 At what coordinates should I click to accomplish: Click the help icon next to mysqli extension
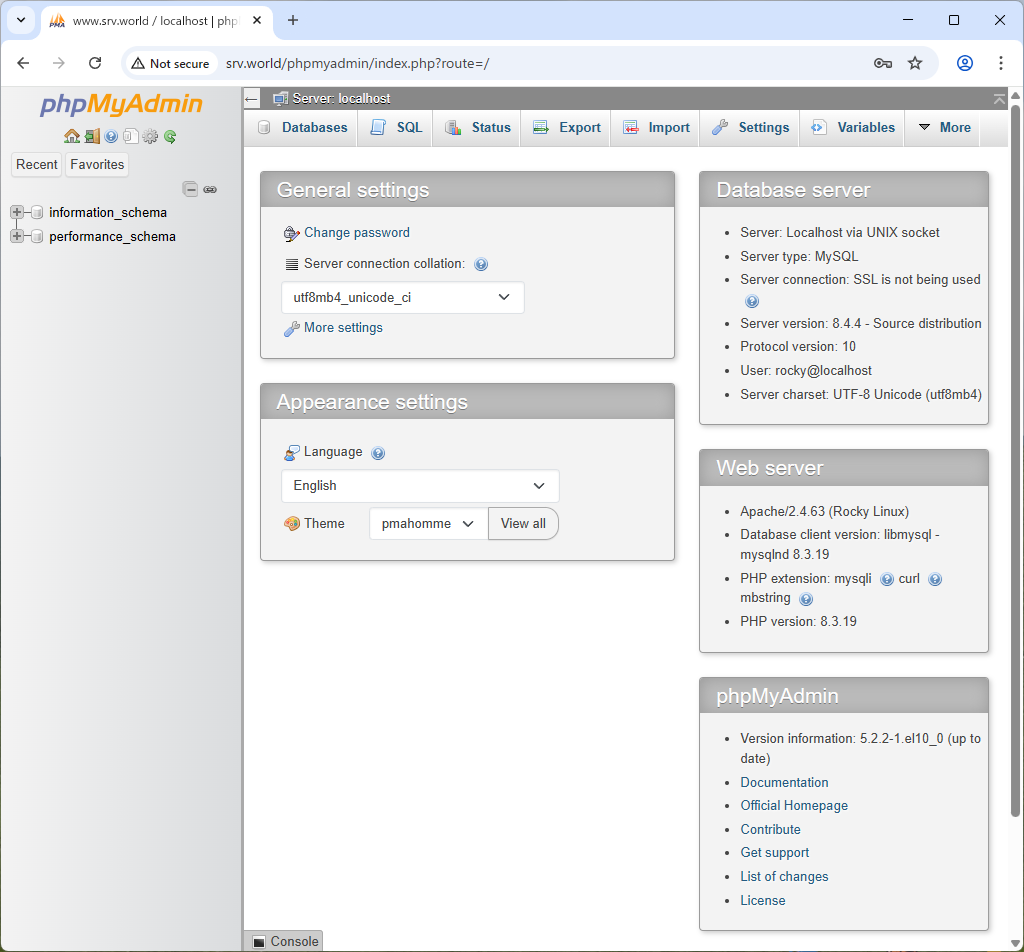887,579
